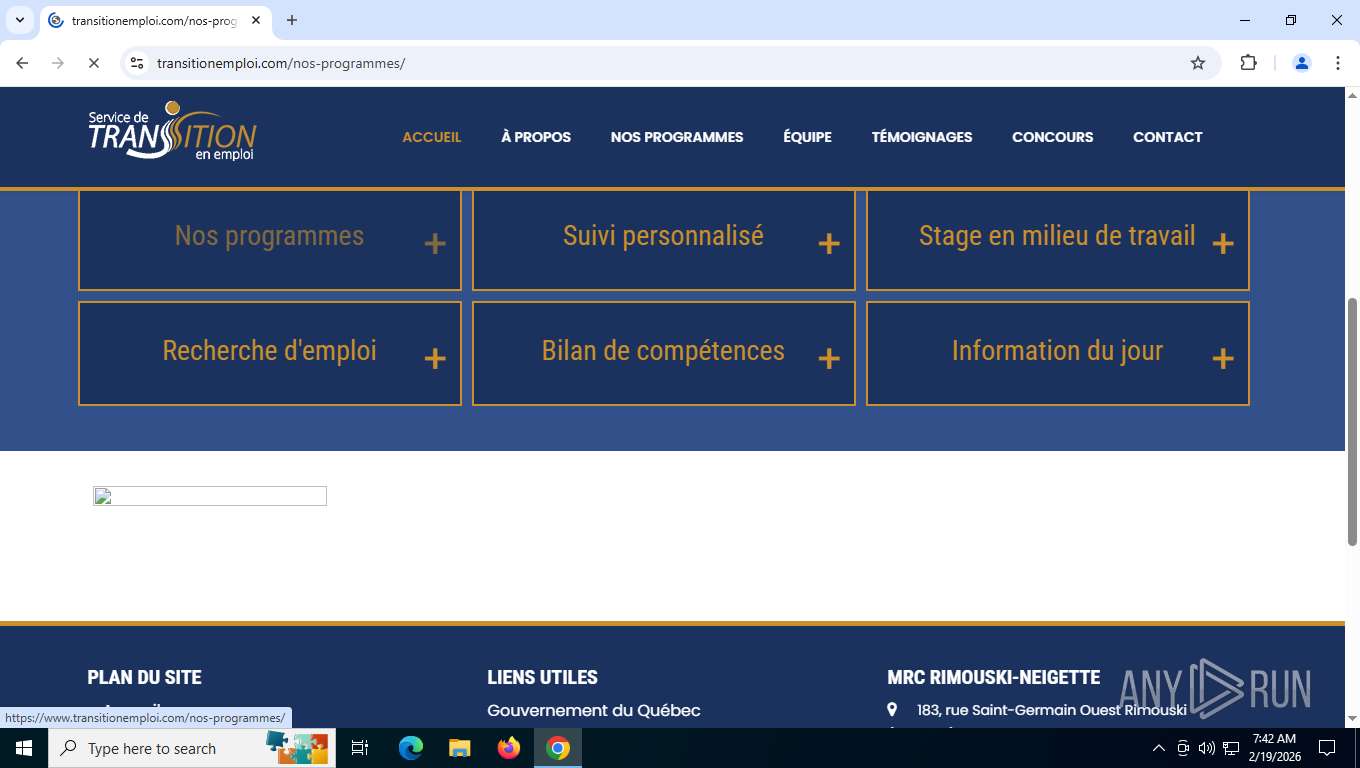
Task: Open a new tab with the plus button
Action: 292,20
